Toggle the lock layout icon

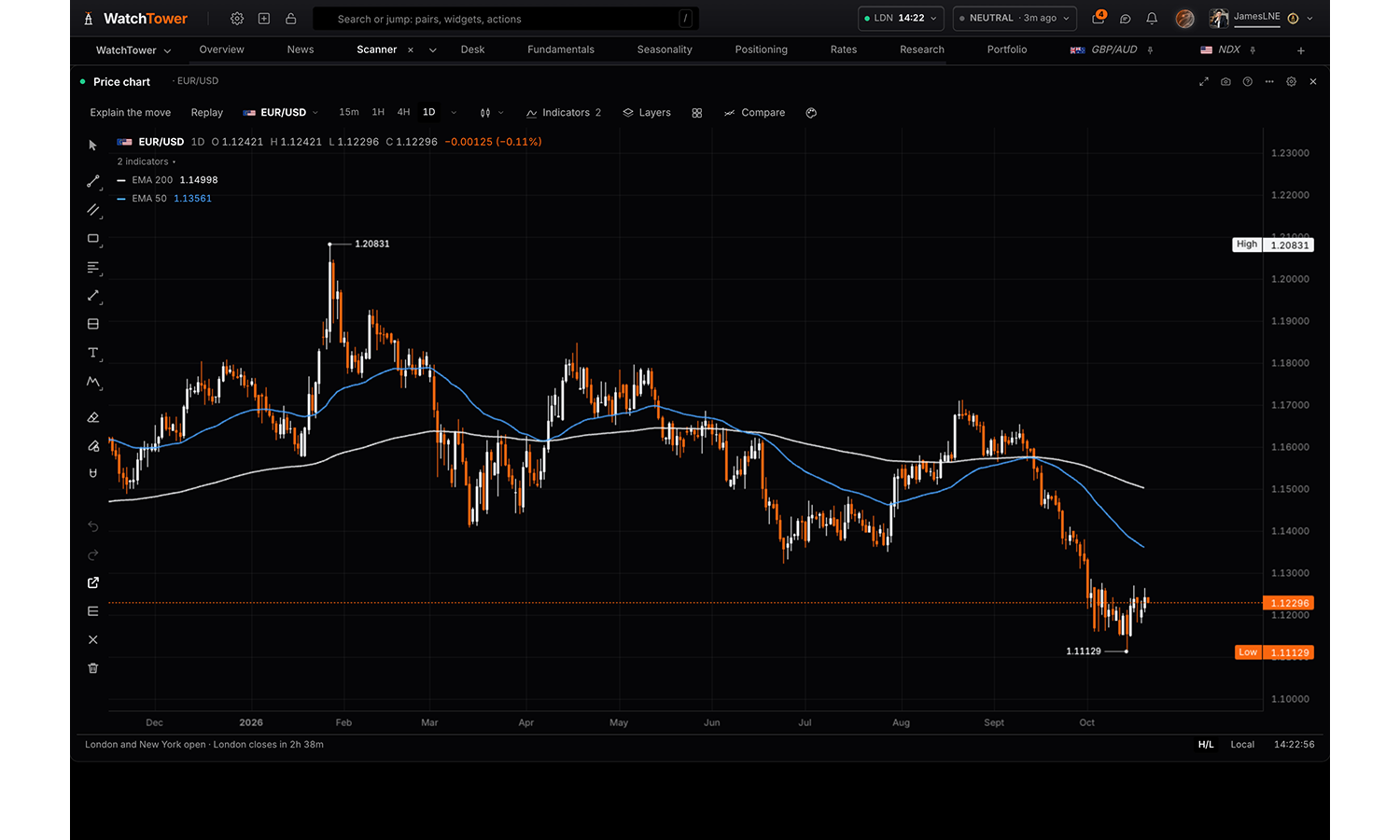click(291, 19)
